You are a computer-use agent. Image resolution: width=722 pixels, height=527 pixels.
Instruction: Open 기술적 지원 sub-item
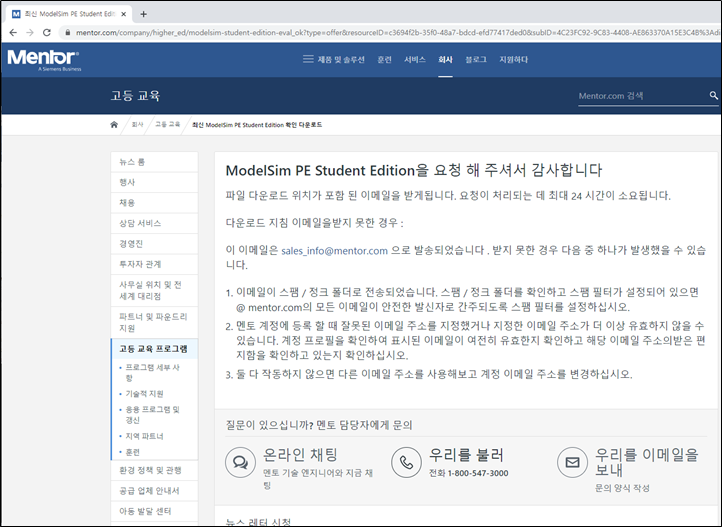point(144,394)
